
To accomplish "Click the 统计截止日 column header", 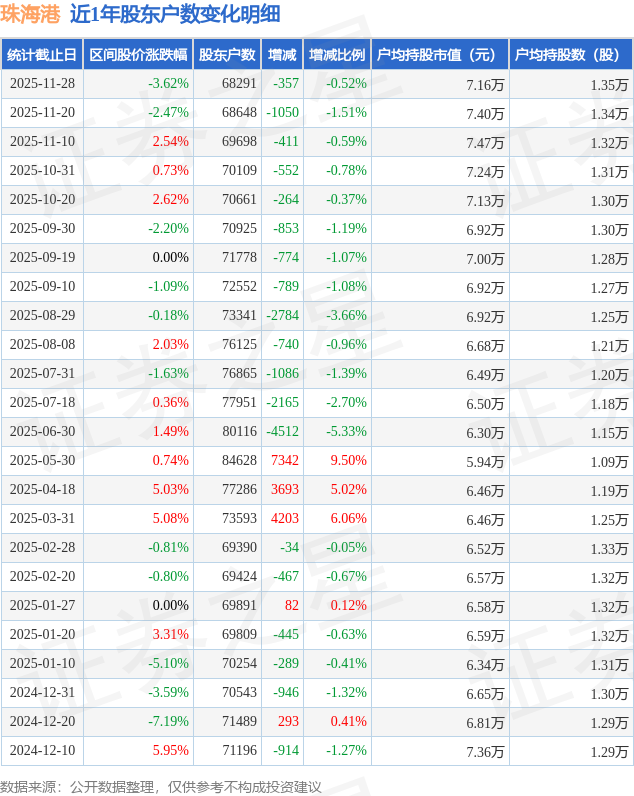I will (42, 55).
